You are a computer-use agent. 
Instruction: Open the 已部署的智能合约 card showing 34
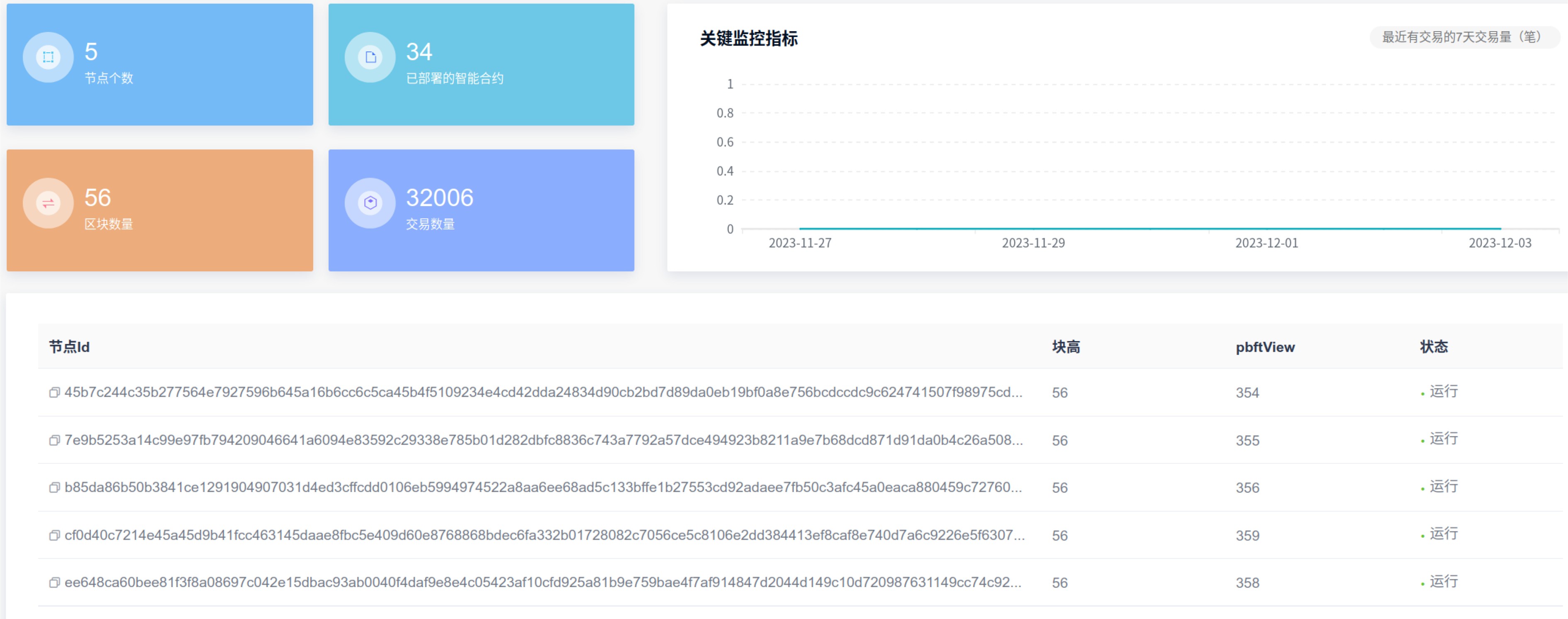click(482, 65)
